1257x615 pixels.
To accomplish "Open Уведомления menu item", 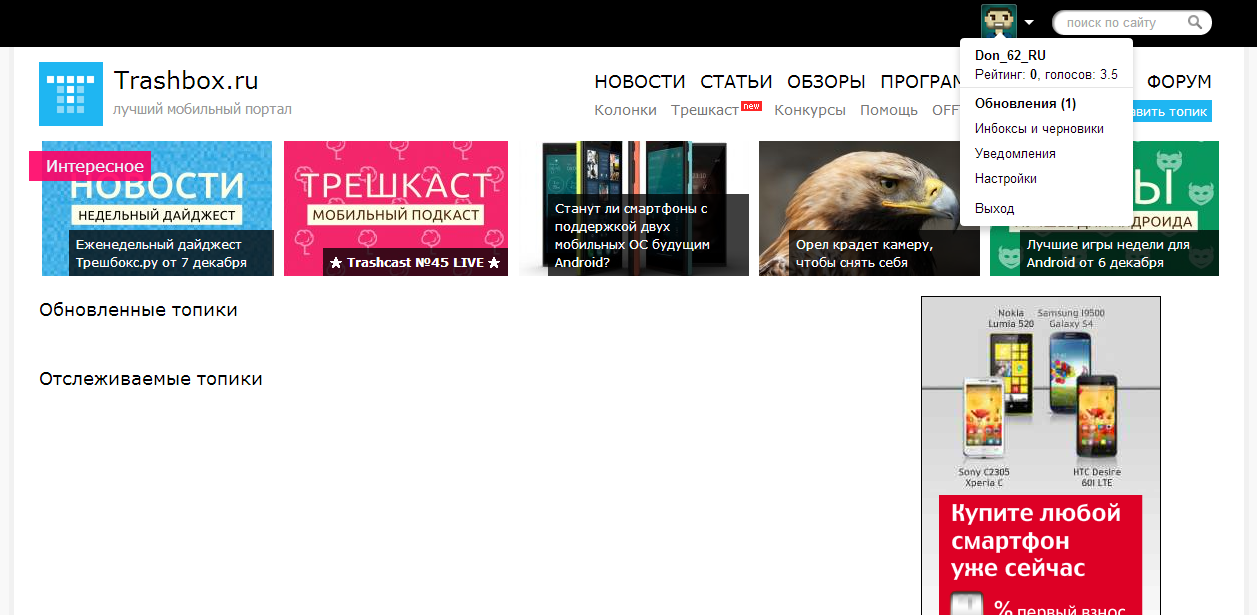I will pos(1015,154).
